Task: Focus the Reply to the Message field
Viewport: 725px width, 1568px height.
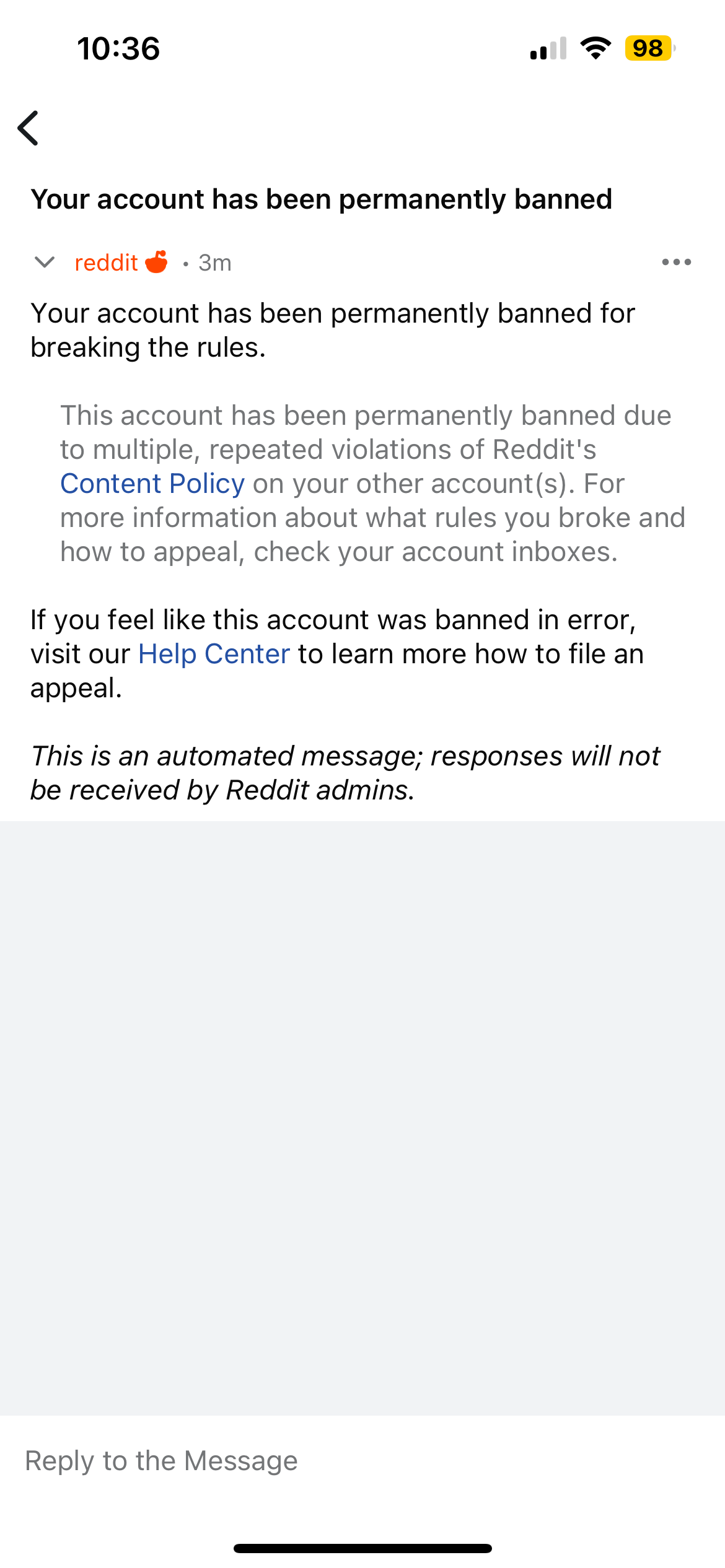Action: pos(362,1461)
